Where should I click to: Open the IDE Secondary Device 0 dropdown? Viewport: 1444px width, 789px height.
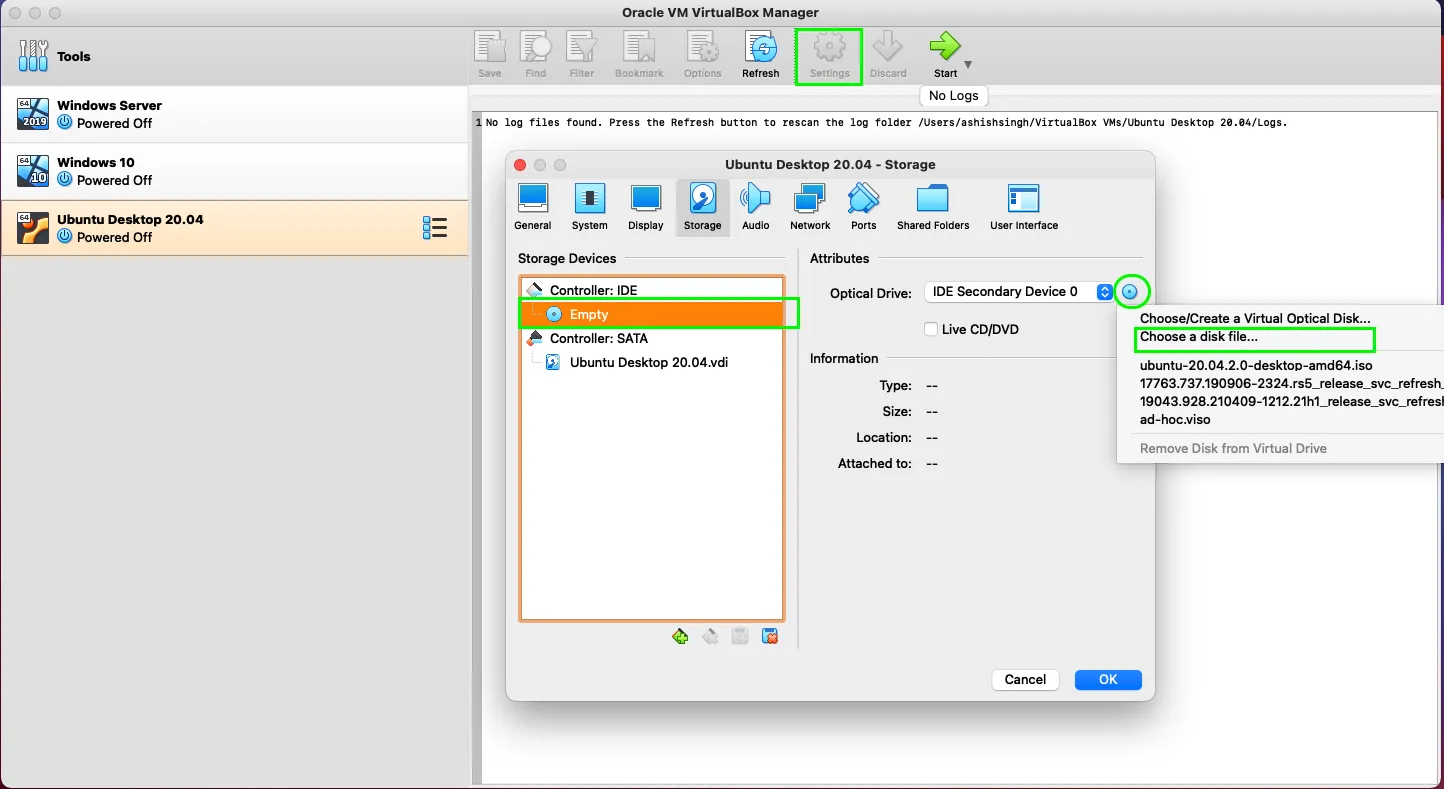(1019, 292)
